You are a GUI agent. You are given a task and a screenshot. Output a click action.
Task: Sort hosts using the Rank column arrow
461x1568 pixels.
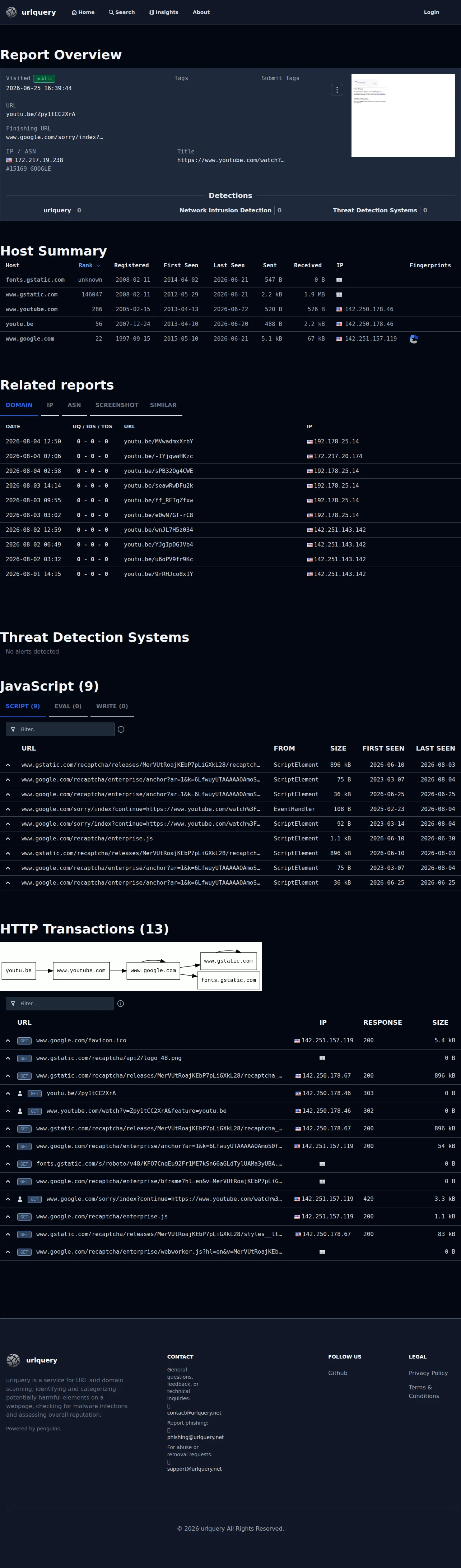[x=98, y=266]
